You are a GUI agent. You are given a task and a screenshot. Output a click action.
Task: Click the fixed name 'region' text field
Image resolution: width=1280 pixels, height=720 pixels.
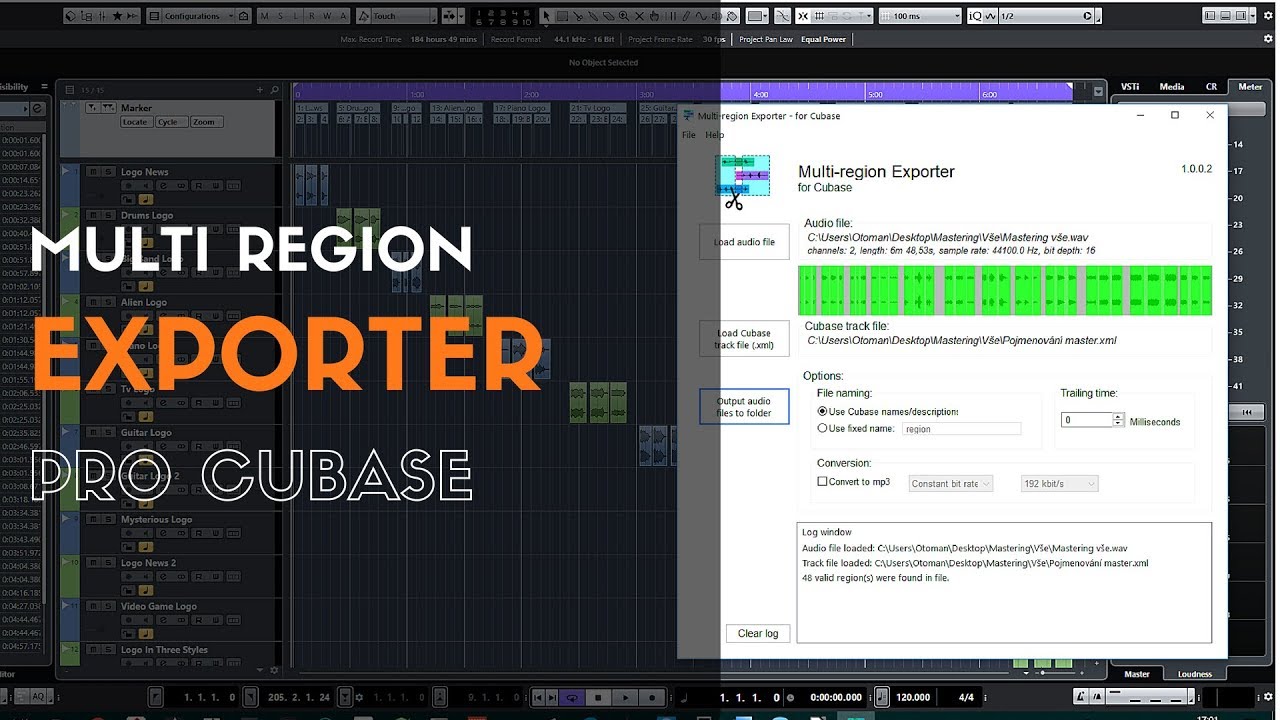point(961,428)
